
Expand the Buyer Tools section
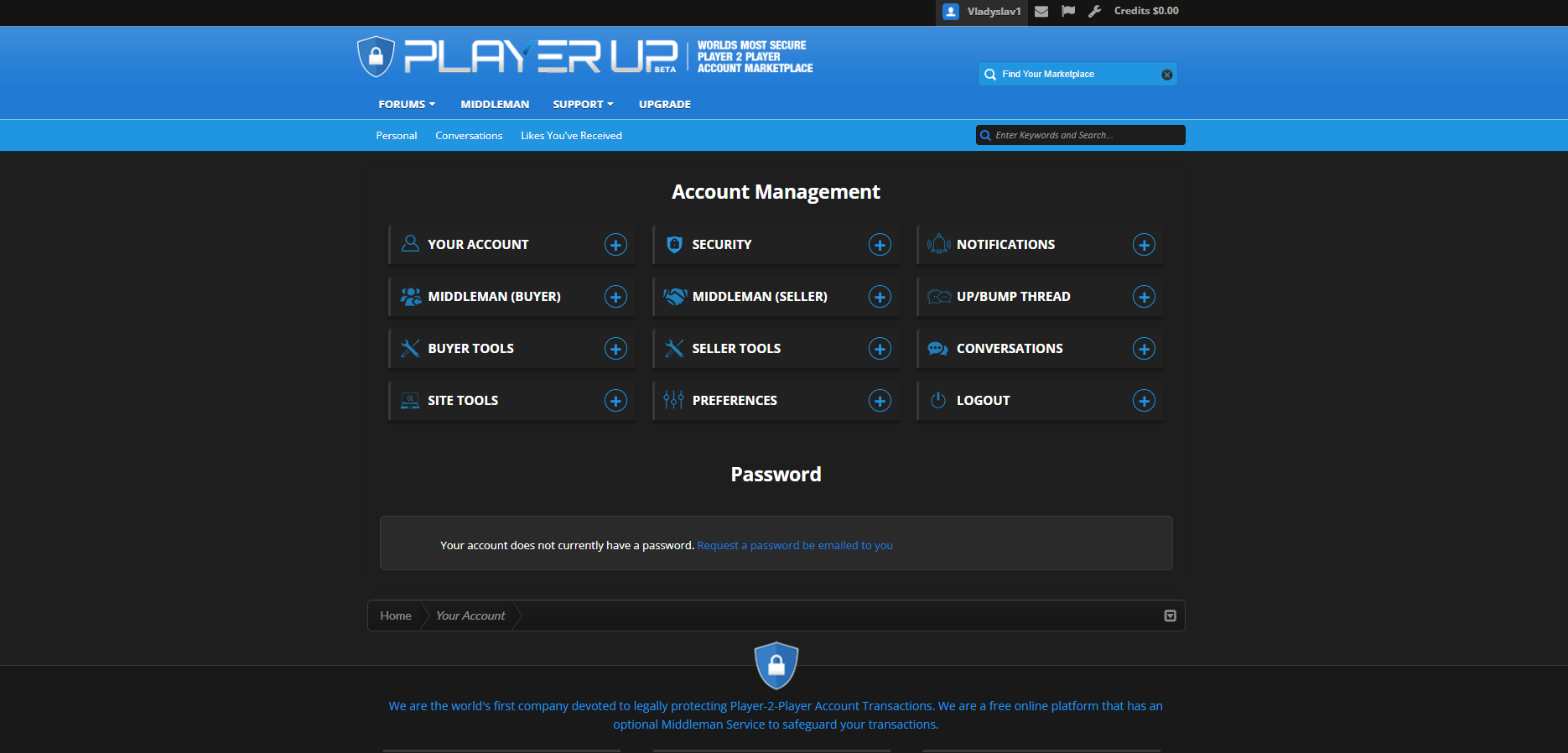click(616, 349)
